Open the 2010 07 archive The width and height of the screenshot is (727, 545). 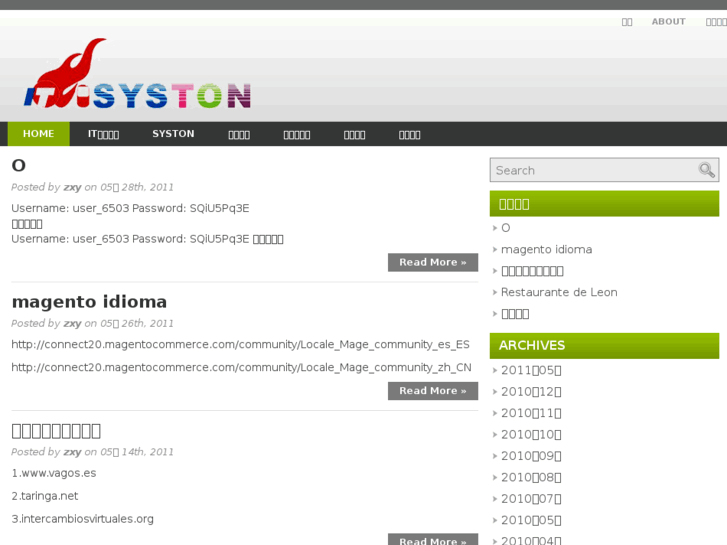click(x=531, y=498)
